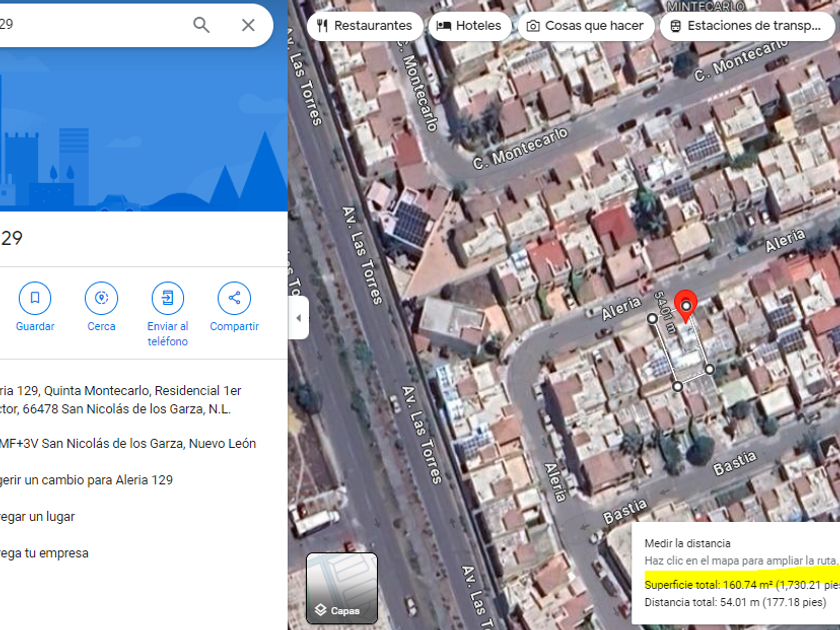Screen dimensions: 840x630
Task: Click the measurement point left of the red pin
Action: 652,318
